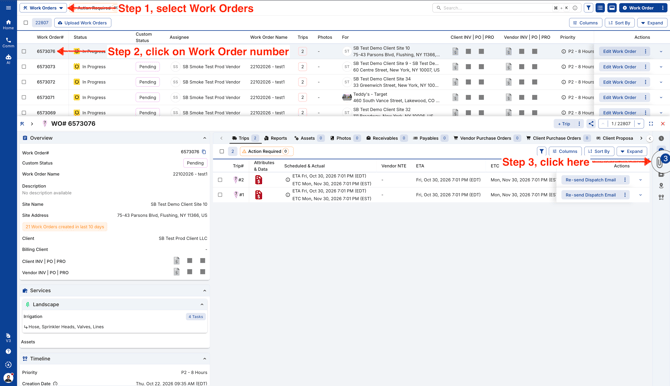Go to Home in left sidebar

point(8,24)
